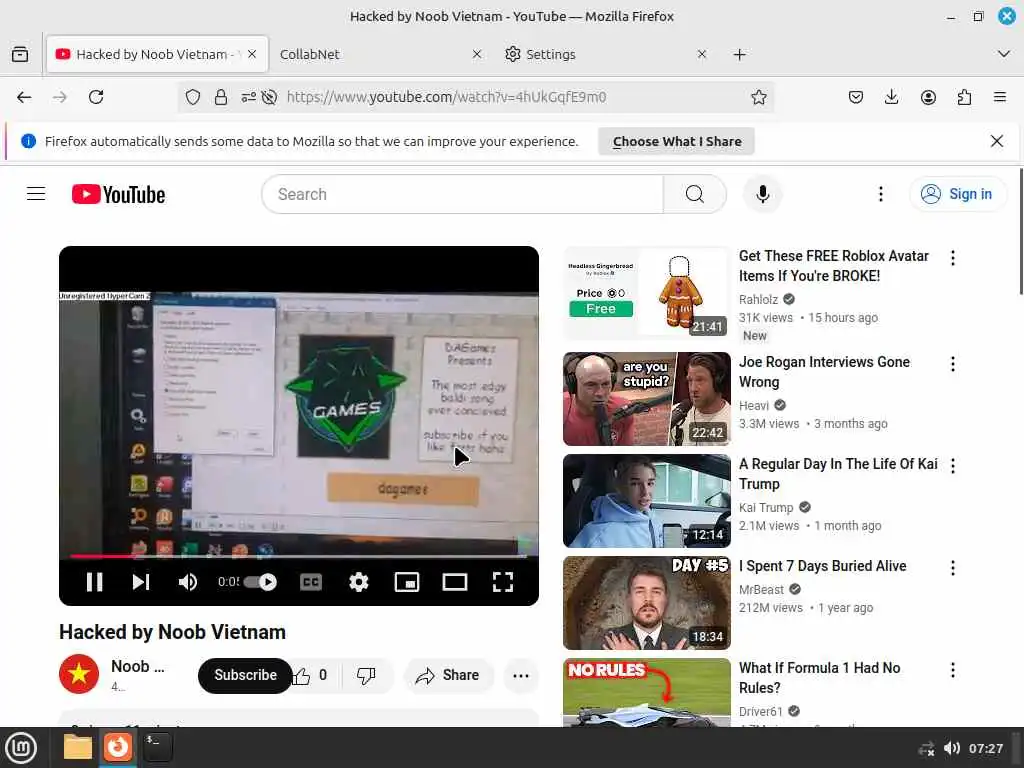
Task: Open the terminal from taskbar
Action: click(x=158, y=748)
